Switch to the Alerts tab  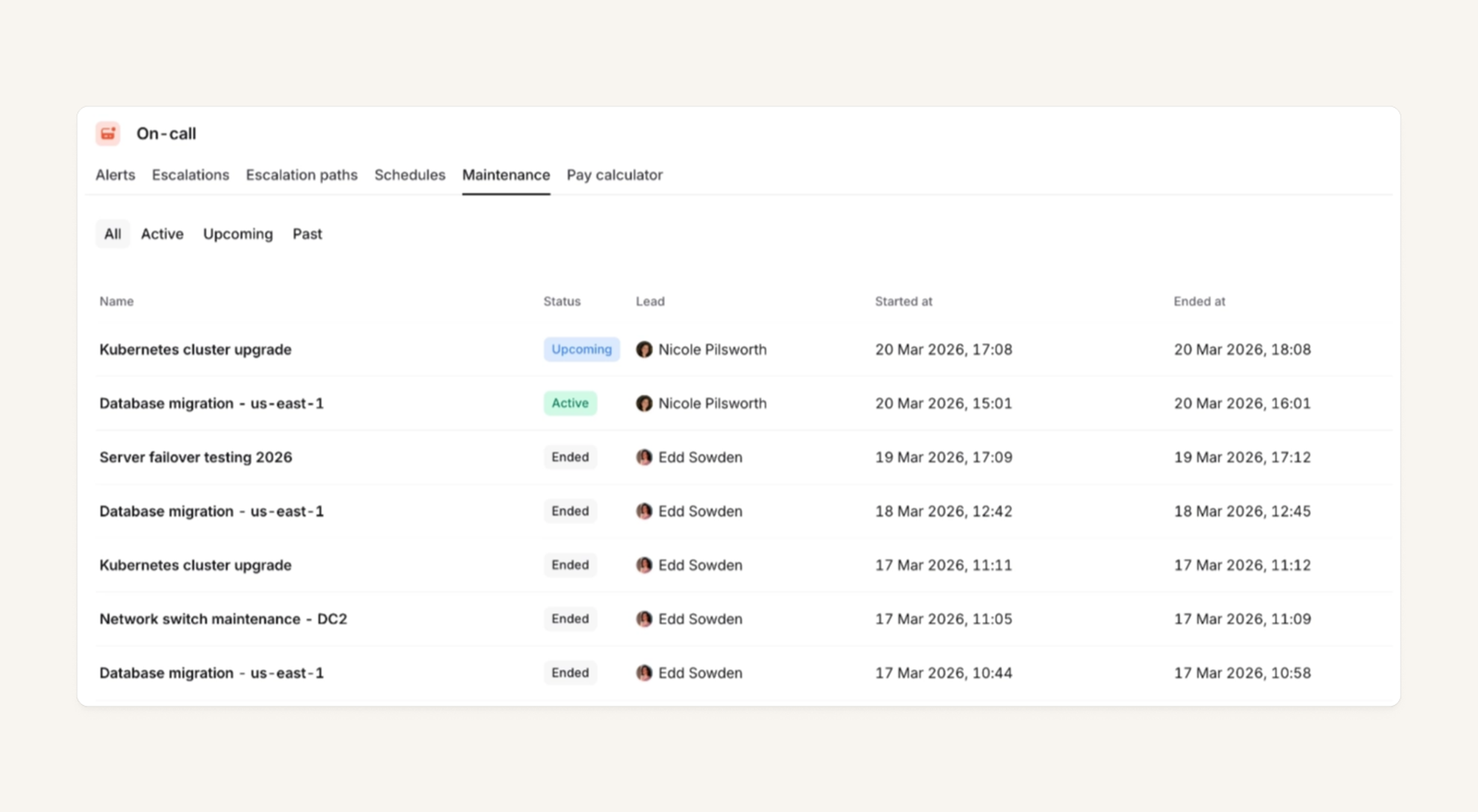click(x=115, y=175)
